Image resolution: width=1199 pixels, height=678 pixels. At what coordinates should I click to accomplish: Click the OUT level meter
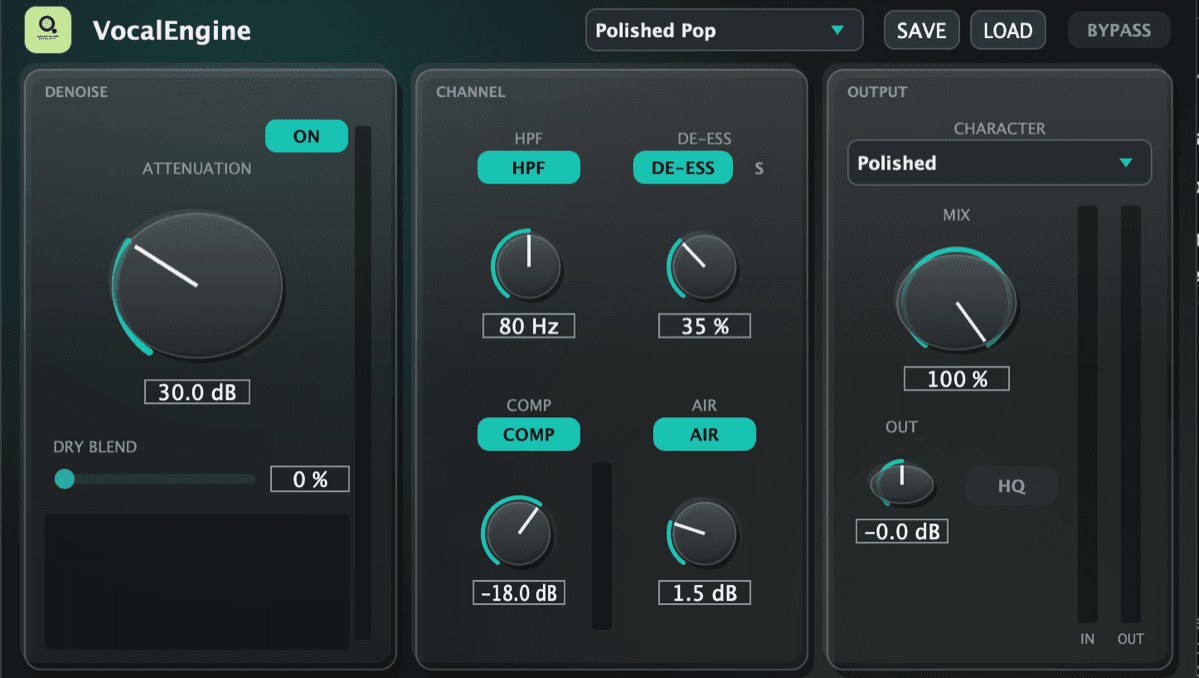pyautogui.click(x=1130, y=414)
